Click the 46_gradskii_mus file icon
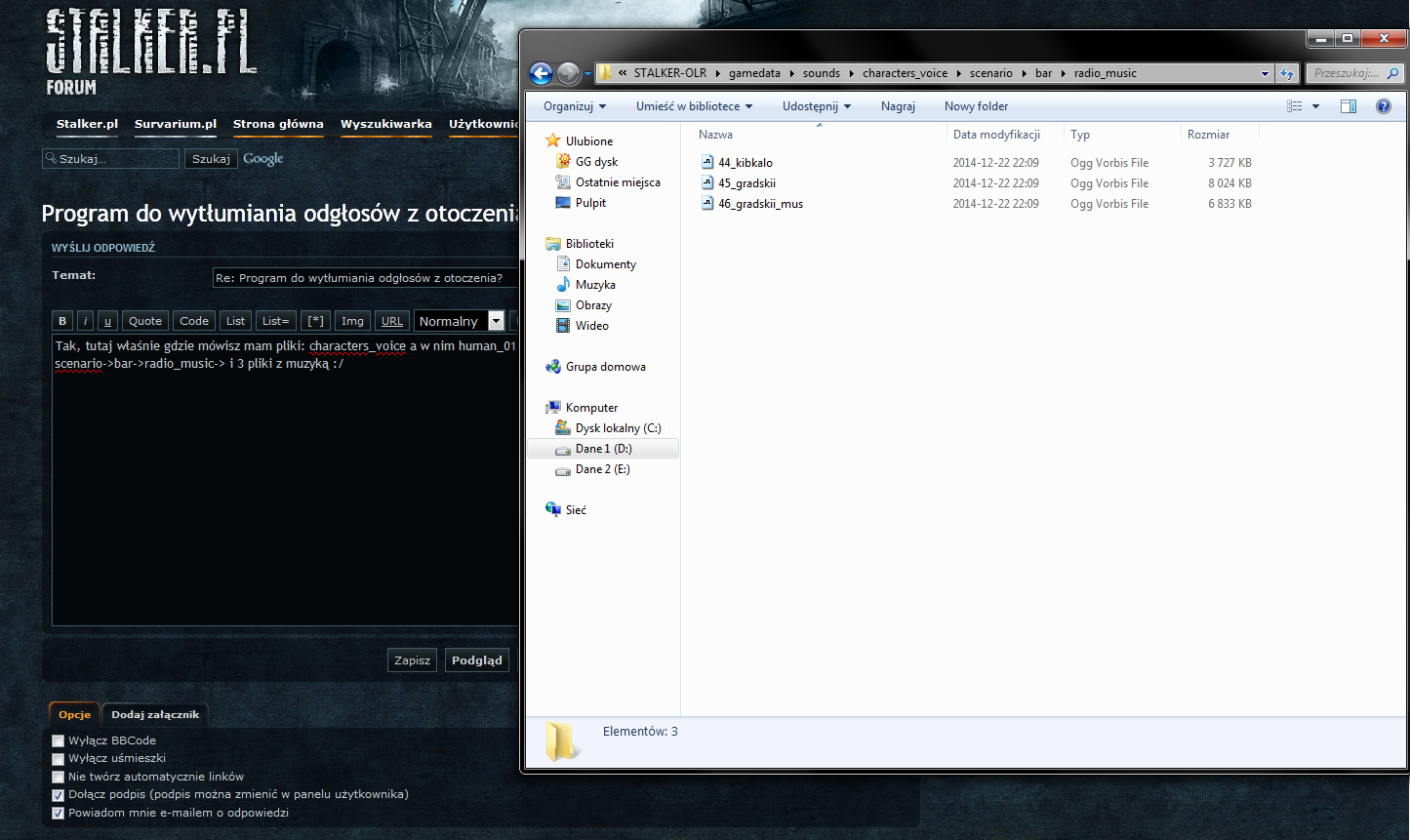Screen dimensions: 1410x840 (x=707, y=203)
